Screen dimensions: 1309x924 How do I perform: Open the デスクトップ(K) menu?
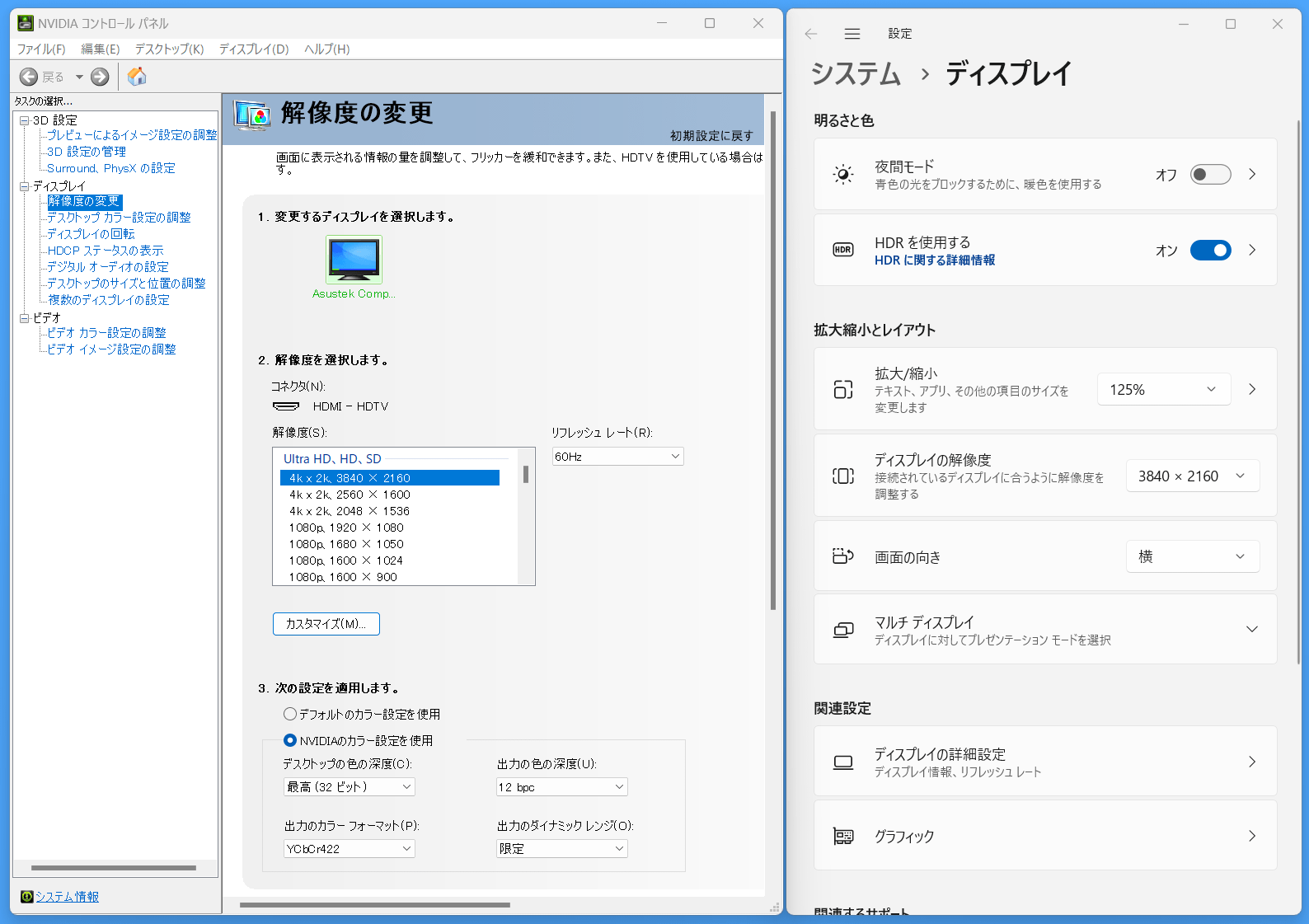pos(170,49)
